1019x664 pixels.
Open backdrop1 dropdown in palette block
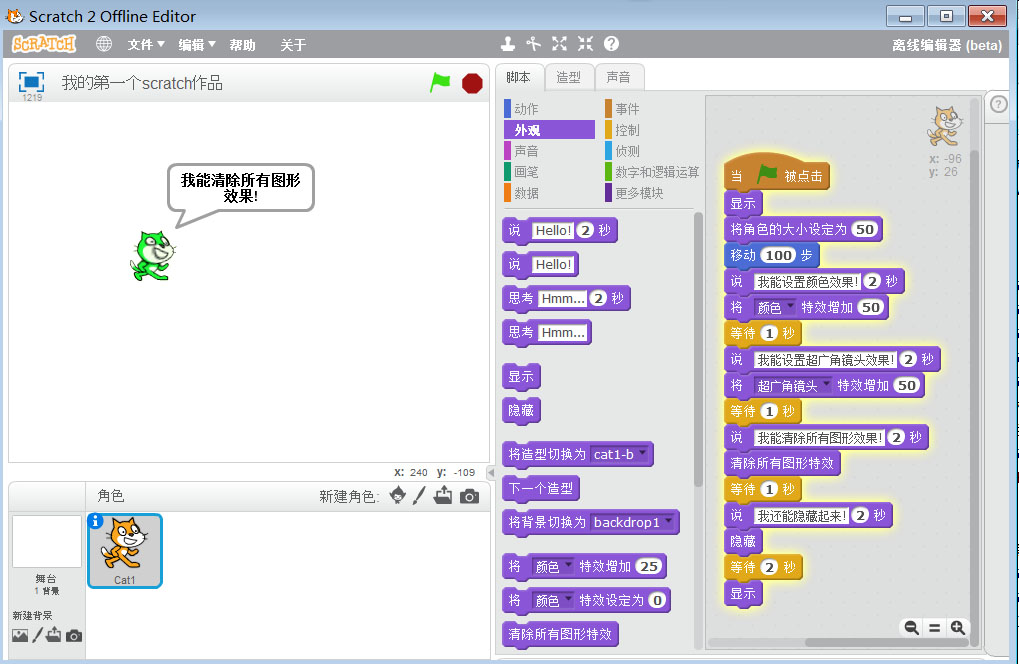[x=632, y=522]
